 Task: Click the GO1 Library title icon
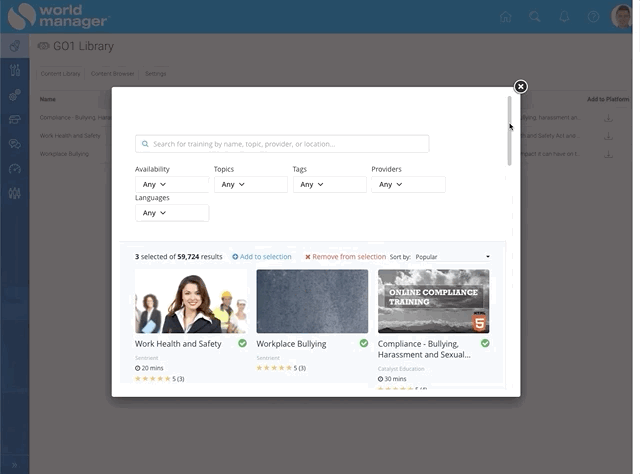[x=43, y=46]
